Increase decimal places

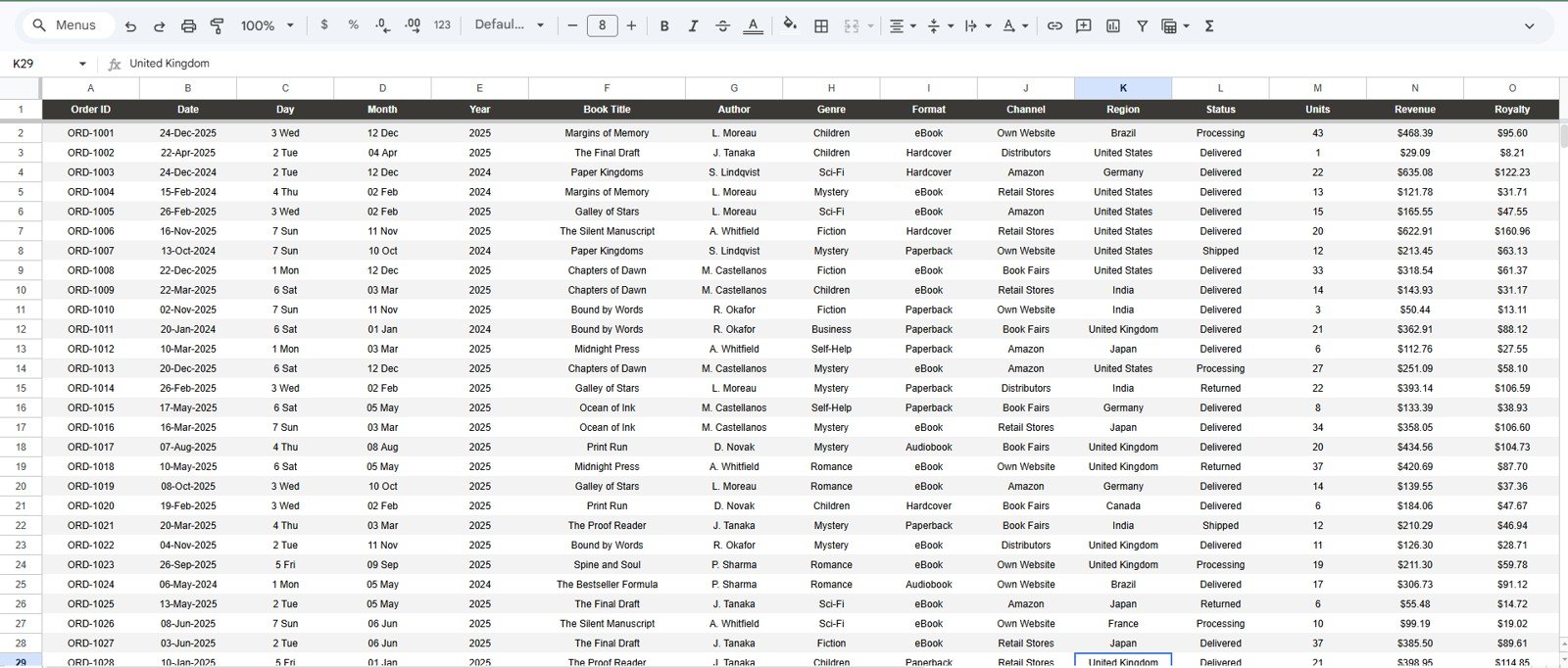pos(413,25)
